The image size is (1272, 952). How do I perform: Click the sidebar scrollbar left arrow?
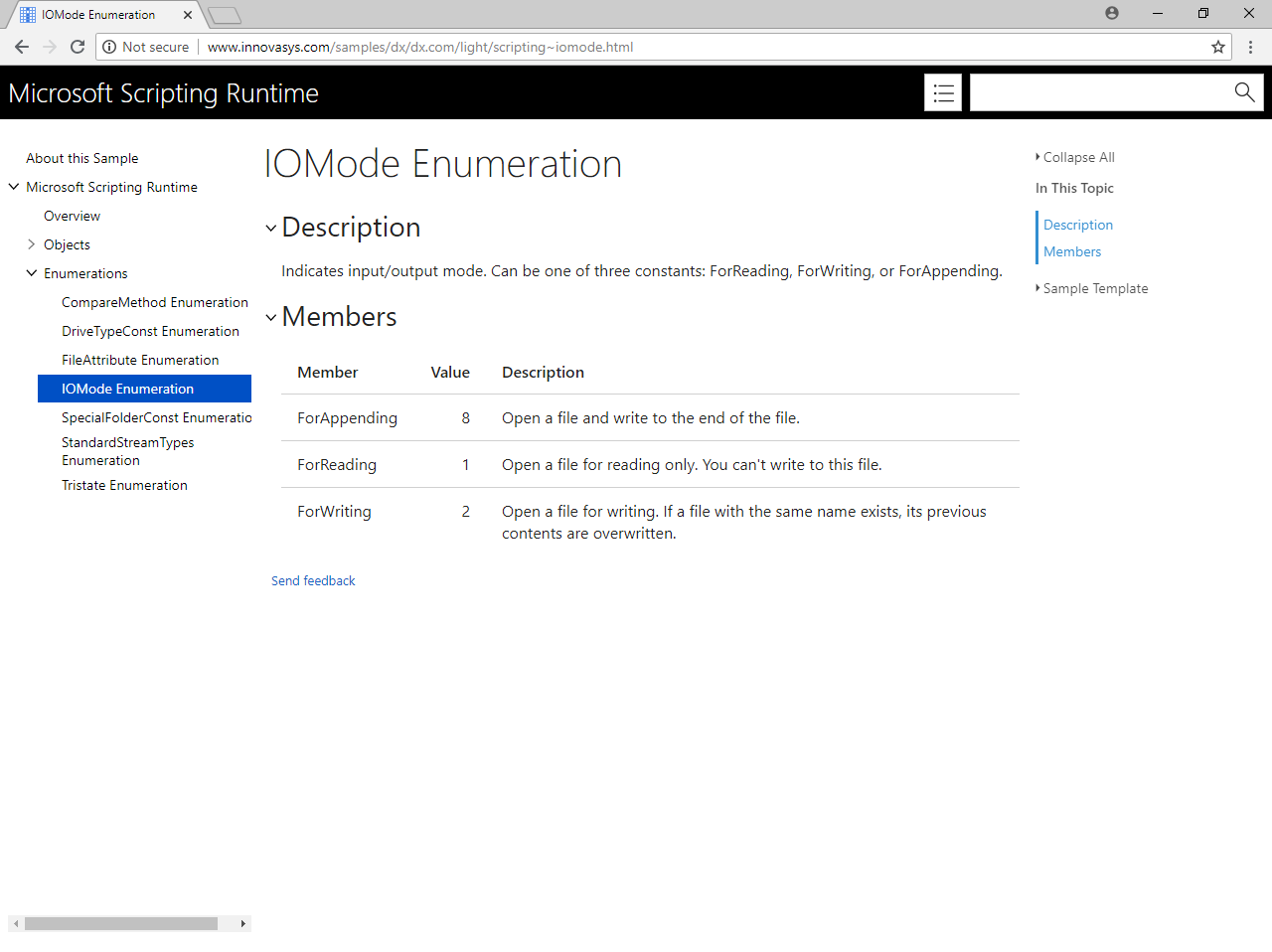coord(16,923)
